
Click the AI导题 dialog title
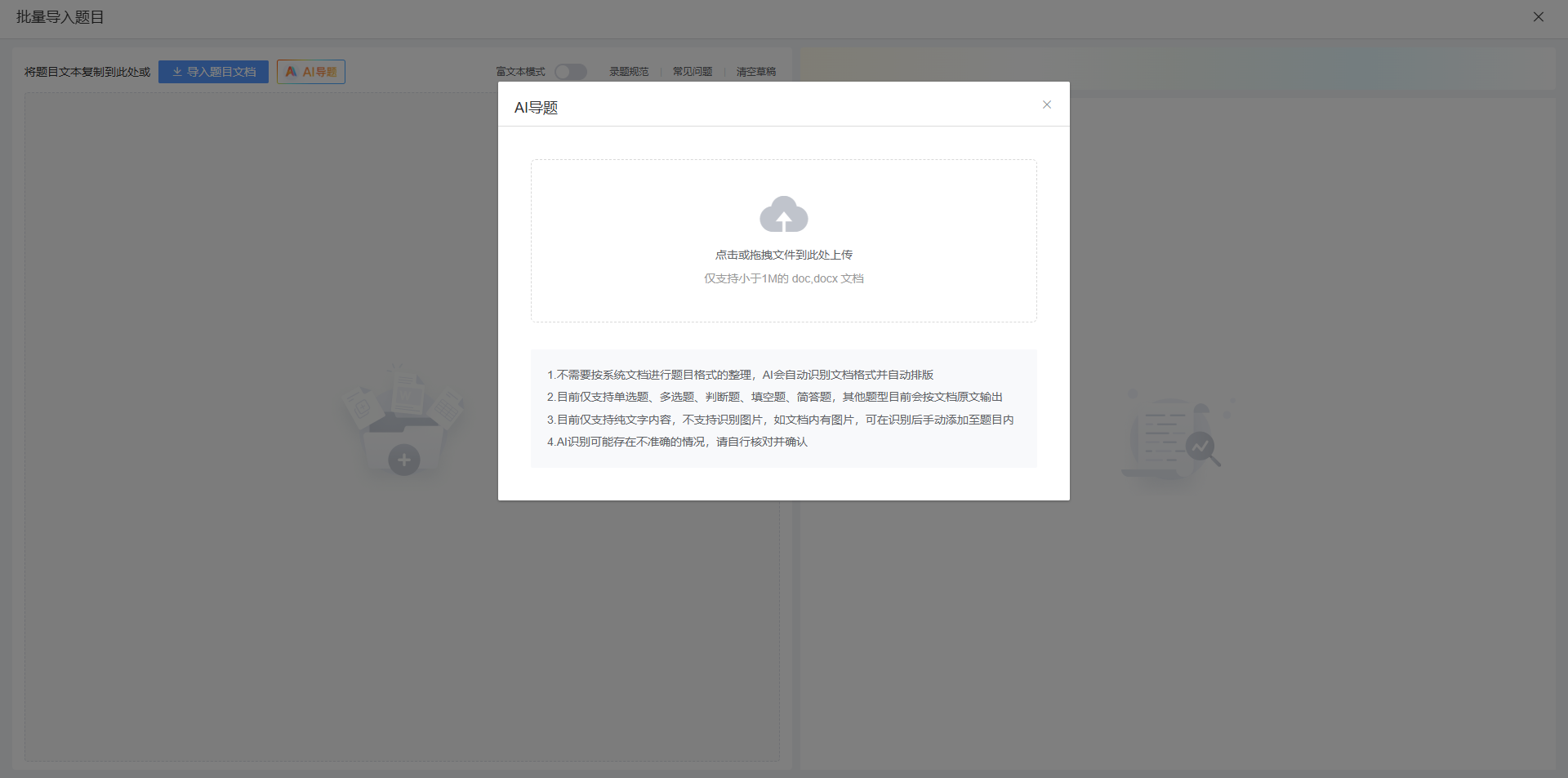536,108
